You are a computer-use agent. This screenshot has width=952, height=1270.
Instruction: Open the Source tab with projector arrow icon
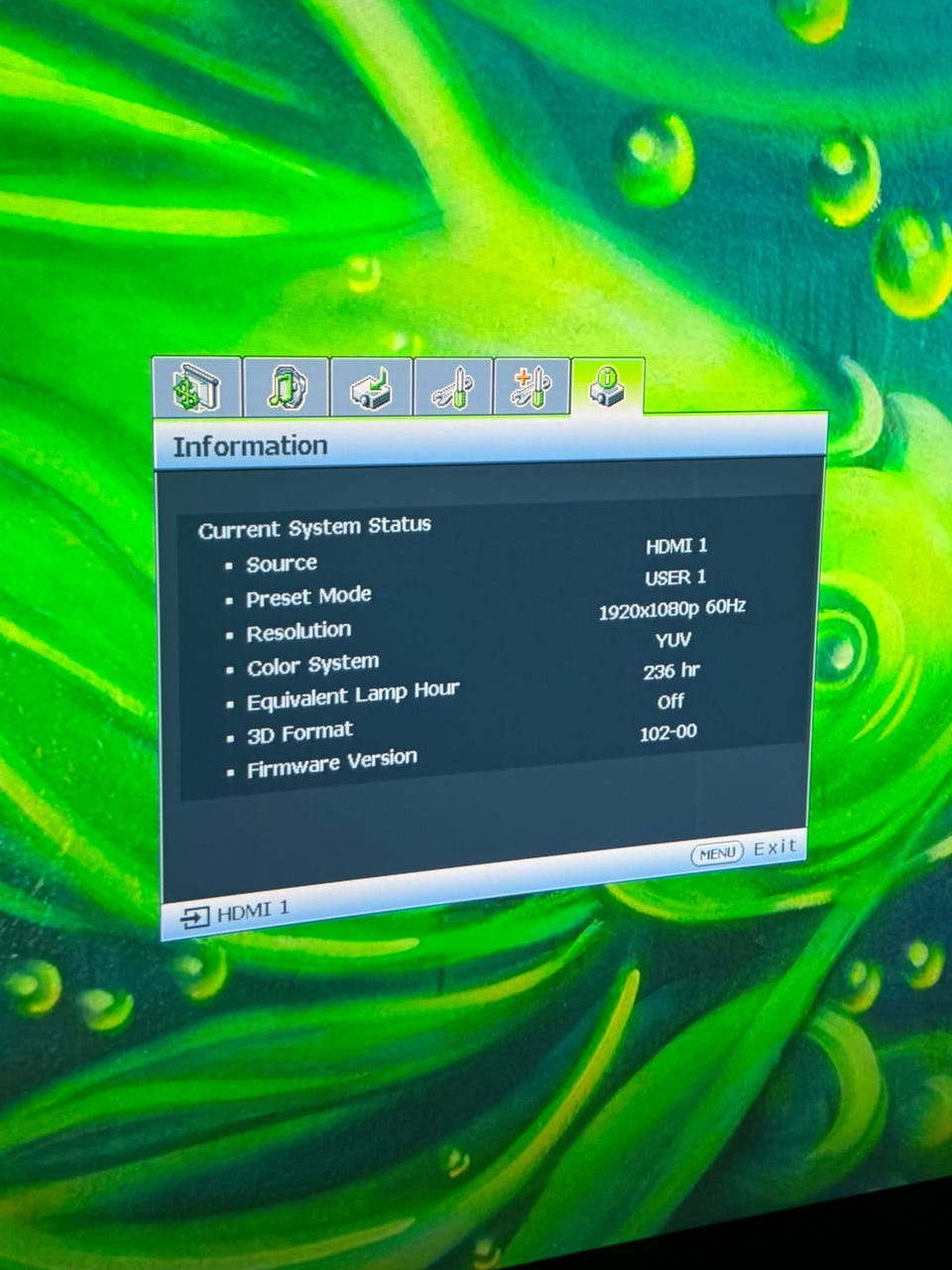[371, 387]
